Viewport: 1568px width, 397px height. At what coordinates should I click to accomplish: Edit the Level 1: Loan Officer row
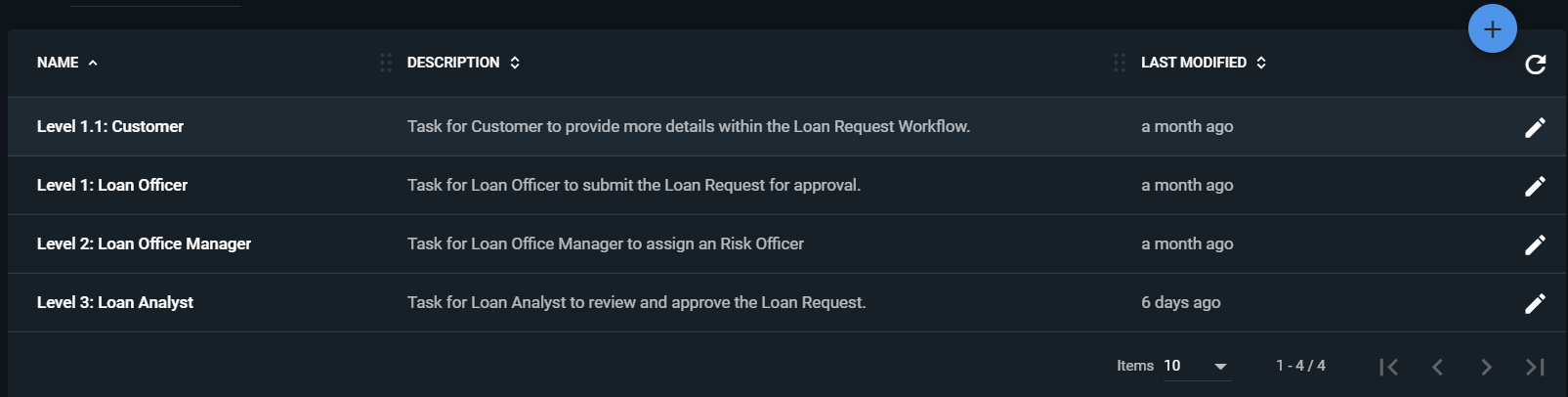1535,186
